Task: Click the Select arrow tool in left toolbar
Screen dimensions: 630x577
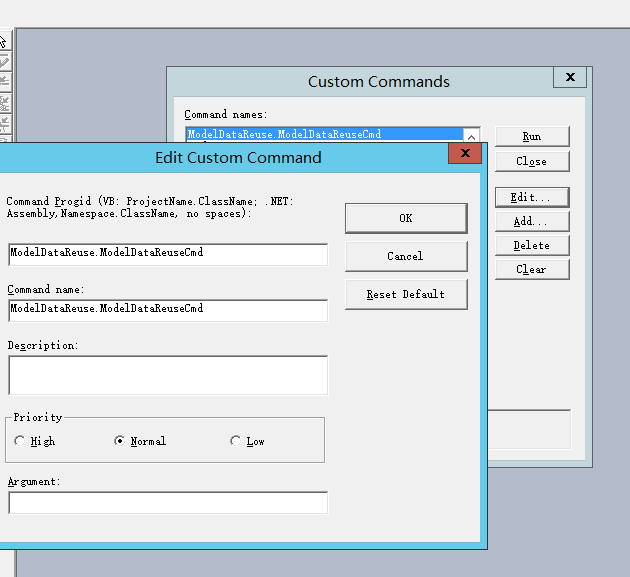Action: pyautogui.click(x=3, y=41)
